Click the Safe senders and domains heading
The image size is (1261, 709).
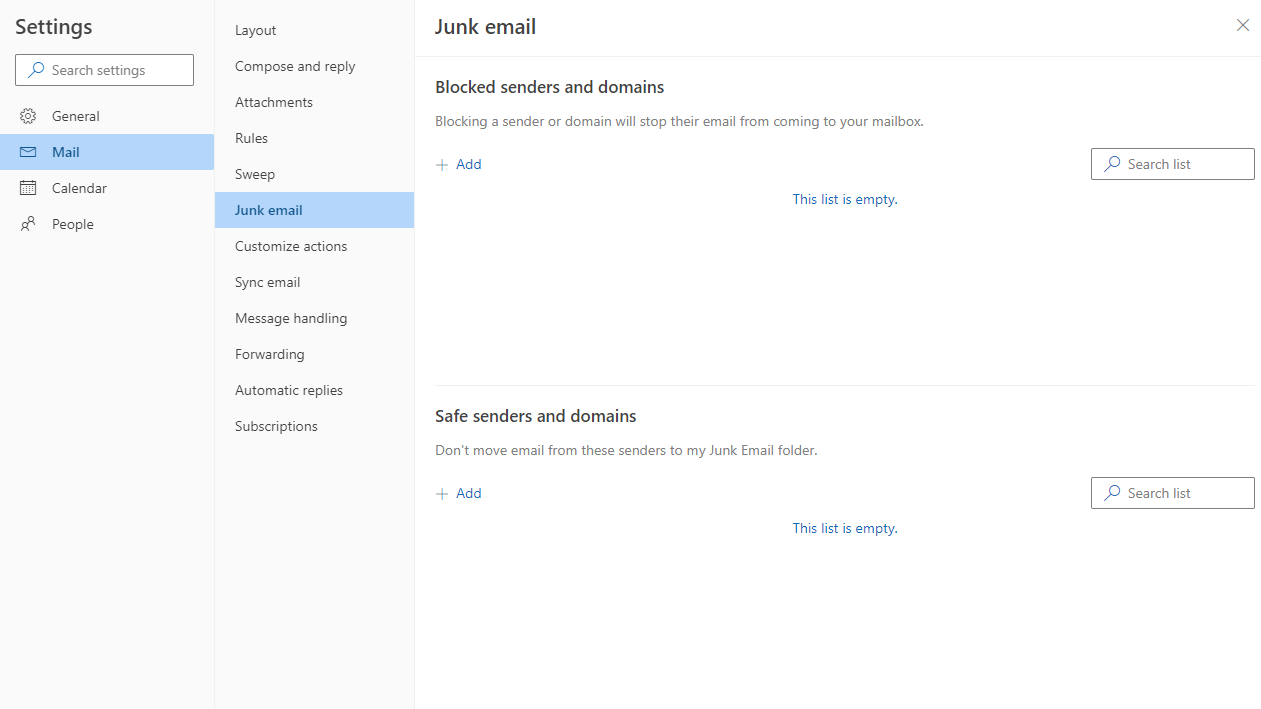536,416
